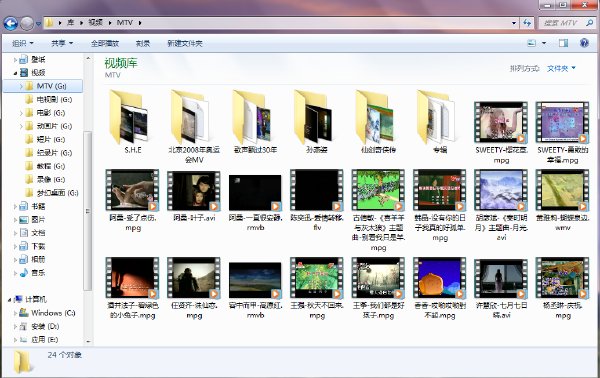Click navigation pane scrollbar down arrow
Image resolution: width=600 pixels, height=378 pixels.
tap(88, 341)
